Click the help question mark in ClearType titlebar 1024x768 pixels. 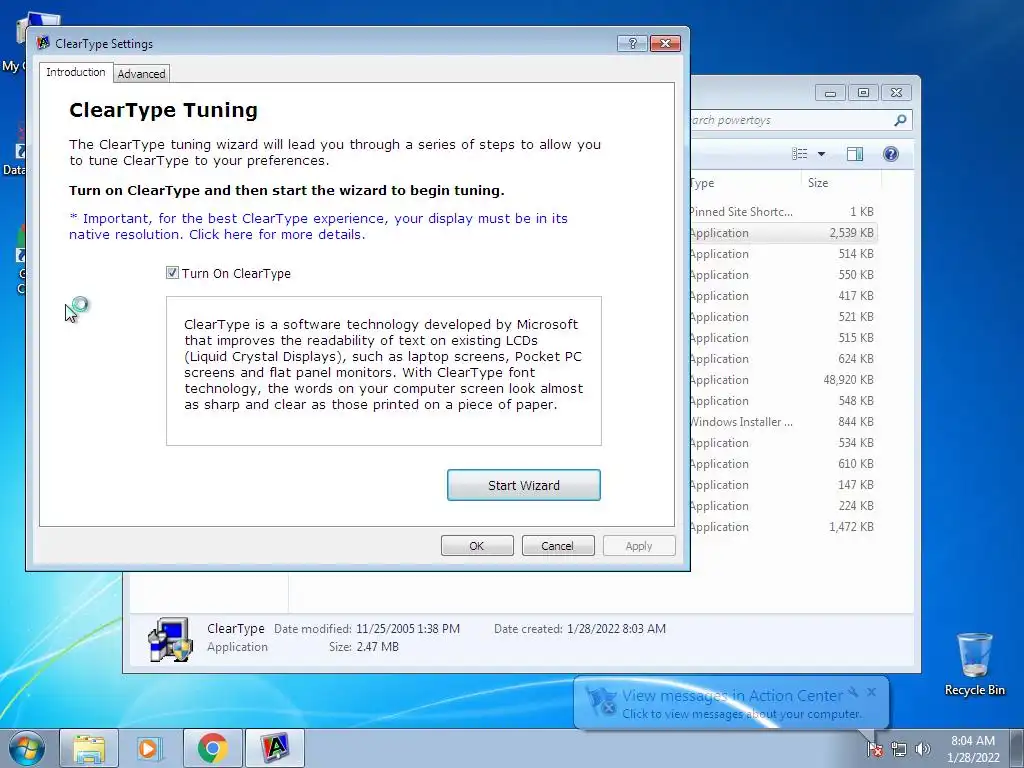coord(632,43)
